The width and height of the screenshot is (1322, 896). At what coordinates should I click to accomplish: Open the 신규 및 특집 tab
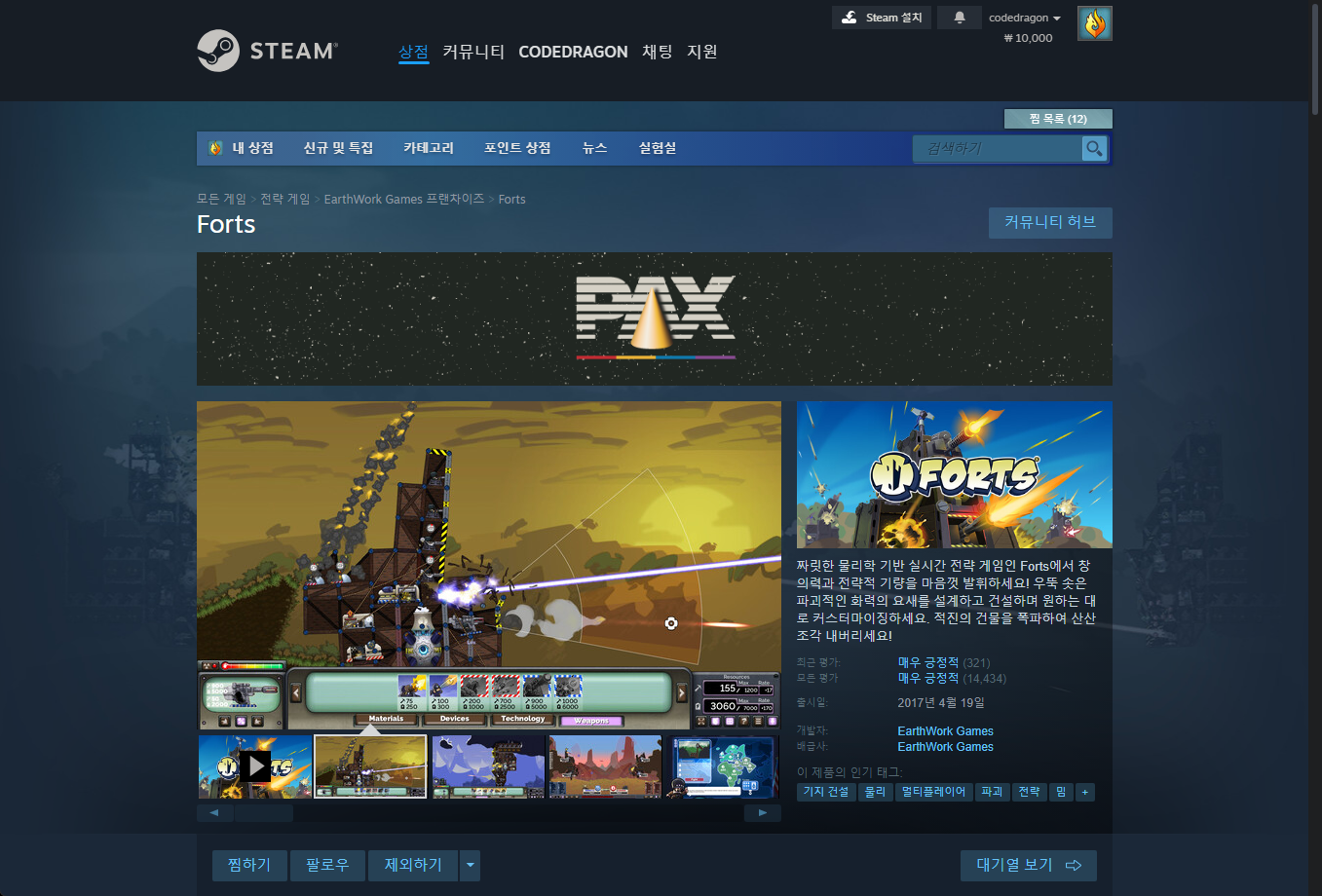(338, 148)
